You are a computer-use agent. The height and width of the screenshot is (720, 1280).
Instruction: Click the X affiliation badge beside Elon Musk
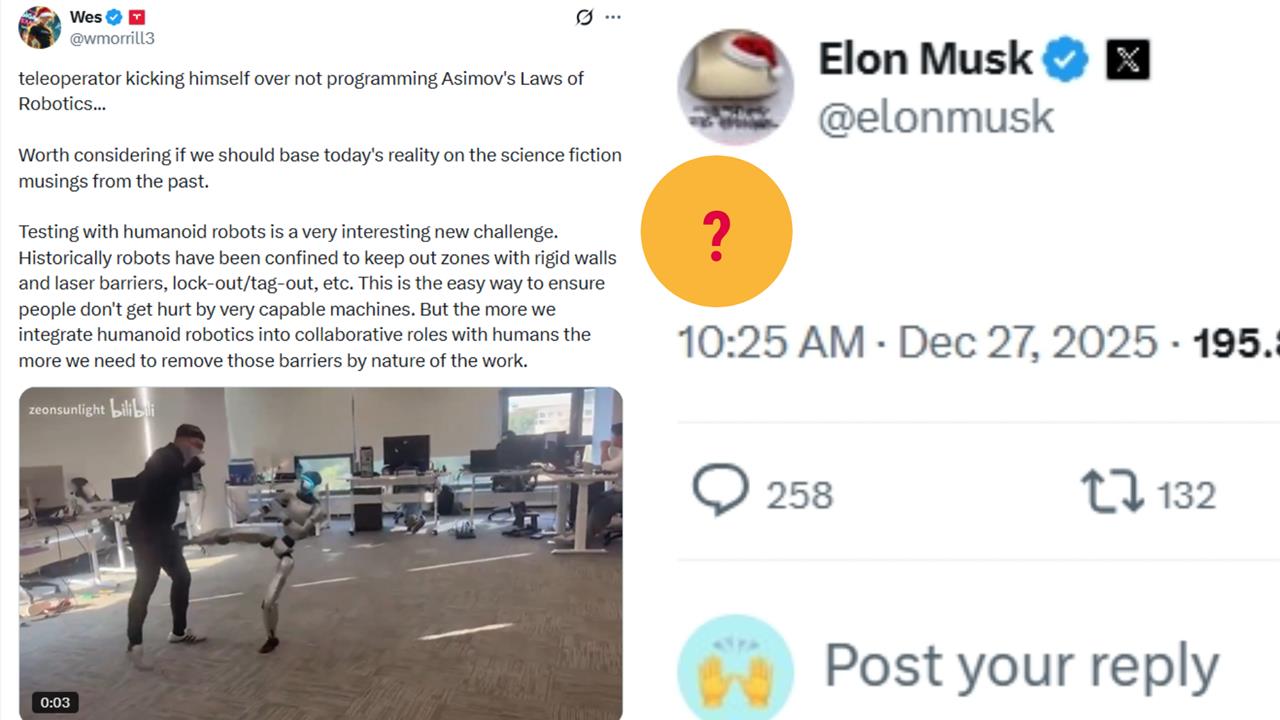point(1127,60)
